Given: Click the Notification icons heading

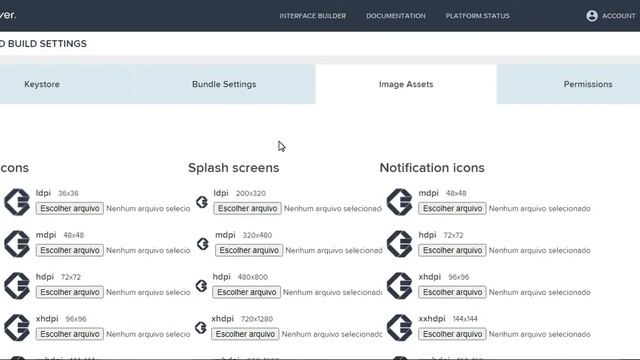Looking at the screenshot, I should (432, 168).
